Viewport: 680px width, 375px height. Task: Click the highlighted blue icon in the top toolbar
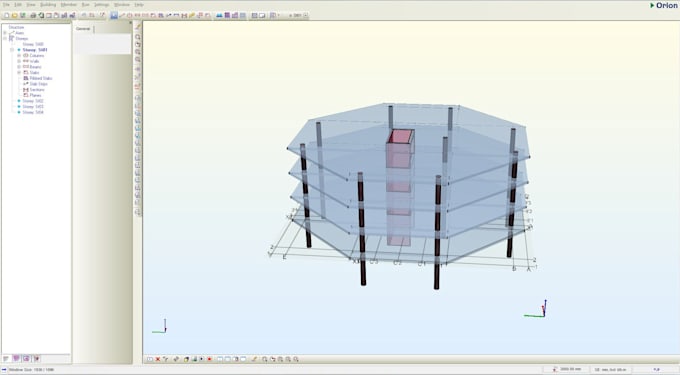114,15
